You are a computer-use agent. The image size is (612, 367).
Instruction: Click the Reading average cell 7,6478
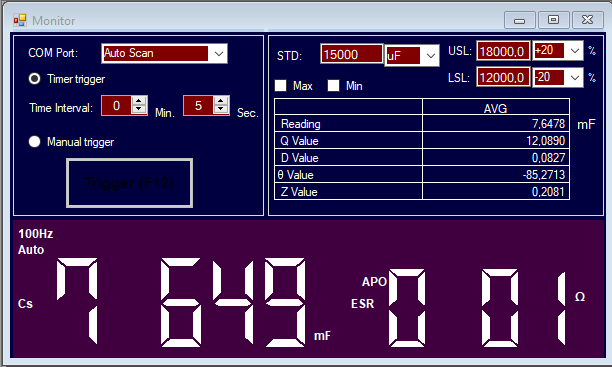(x=496, y=124)
